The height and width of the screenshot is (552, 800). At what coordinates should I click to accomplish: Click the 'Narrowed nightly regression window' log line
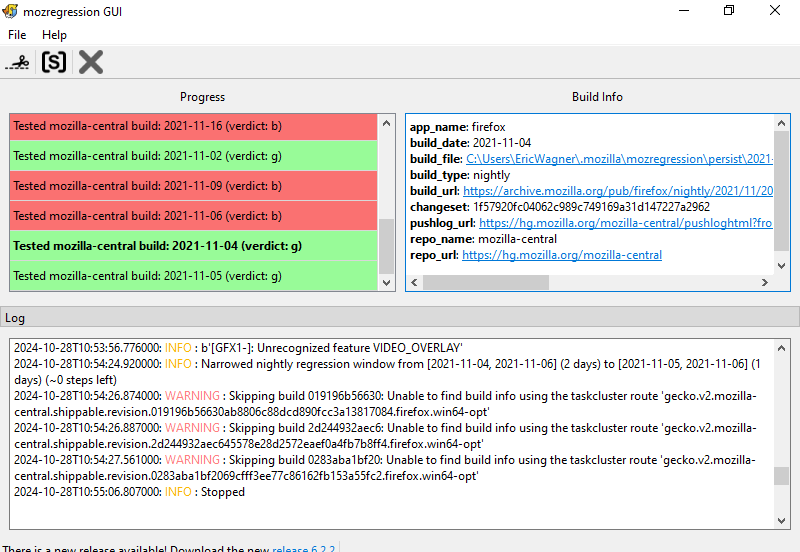[x=388, y=372]
